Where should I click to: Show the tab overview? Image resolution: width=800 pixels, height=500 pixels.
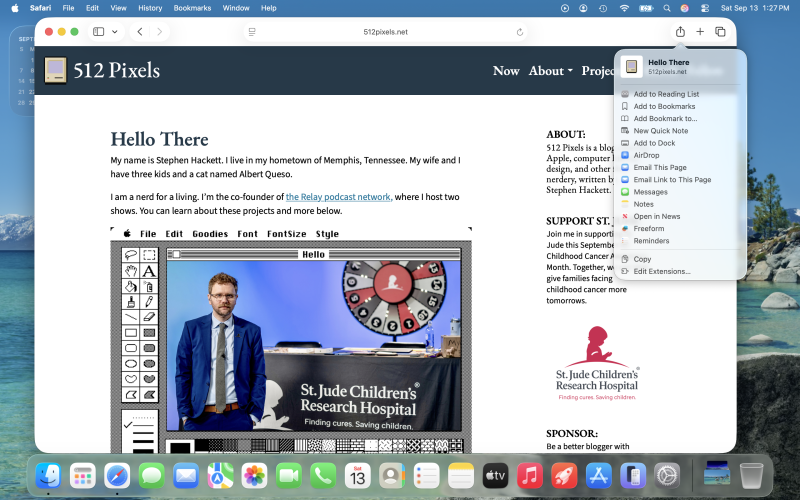(720, 32)
